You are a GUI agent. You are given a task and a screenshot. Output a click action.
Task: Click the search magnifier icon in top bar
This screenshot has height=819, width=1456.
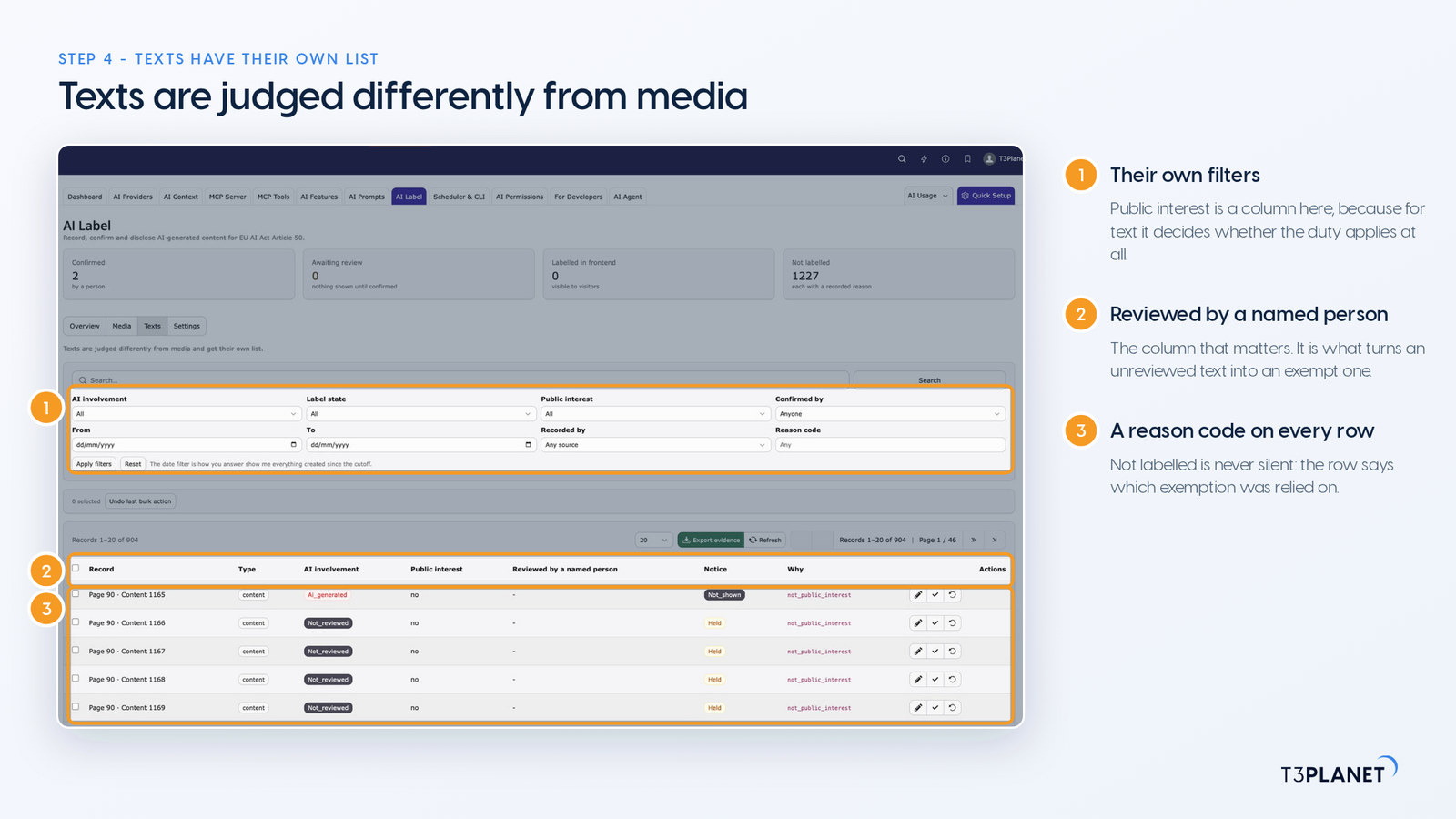(x=902, y=158)
